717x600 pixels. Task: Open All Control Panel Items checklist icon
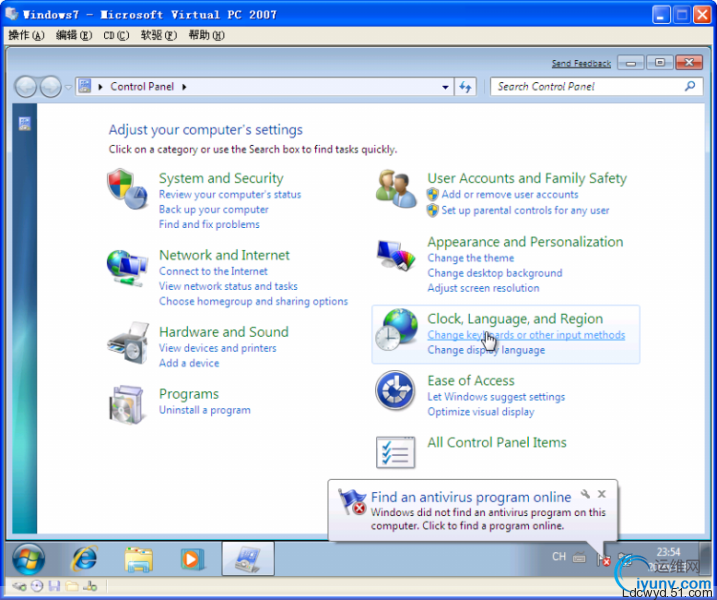(396, 452)
